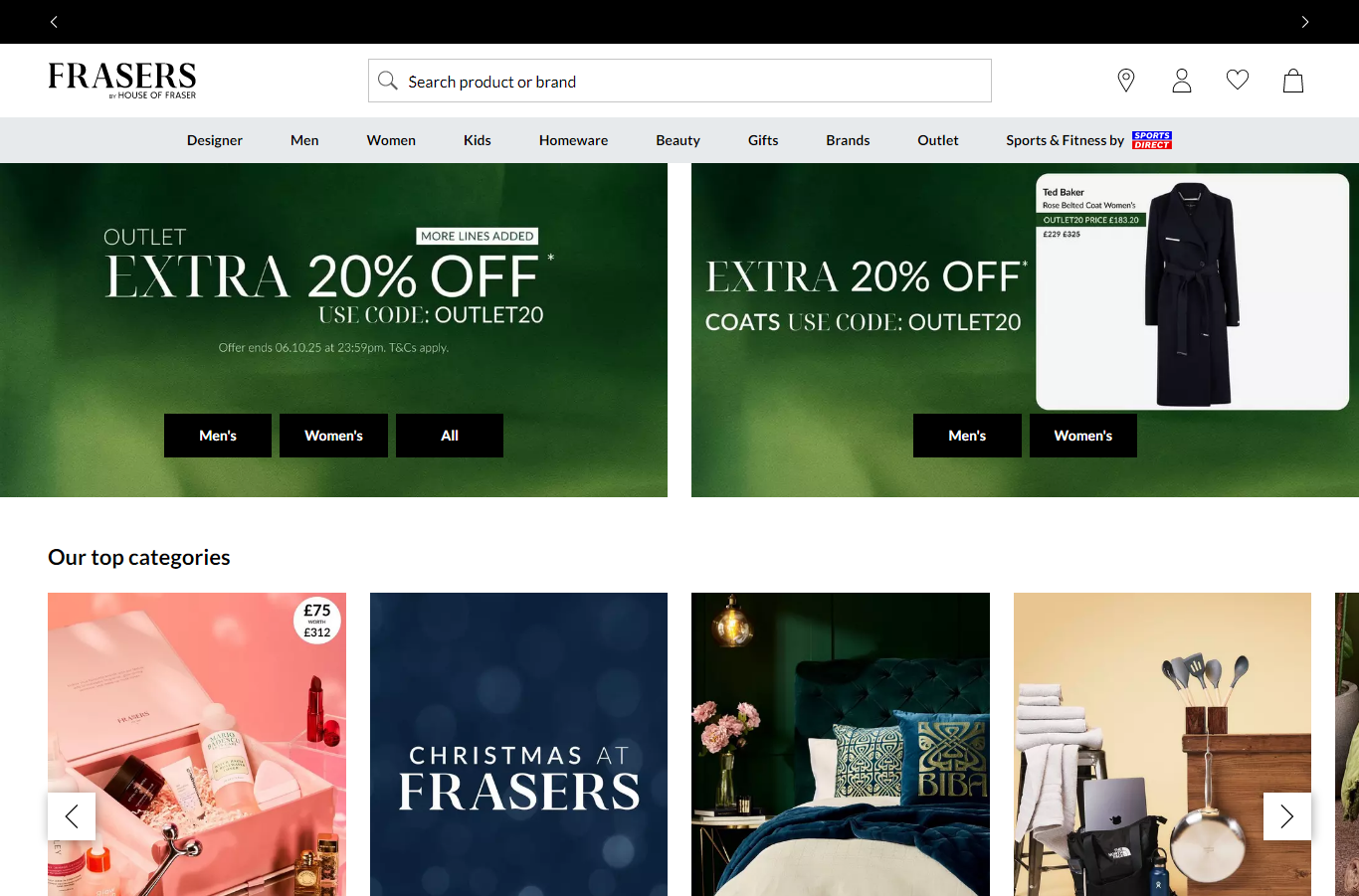Show previous announcement in top black bar
Image resolution: width=1359 pixels, height=896 pixels.
point(54,22)
